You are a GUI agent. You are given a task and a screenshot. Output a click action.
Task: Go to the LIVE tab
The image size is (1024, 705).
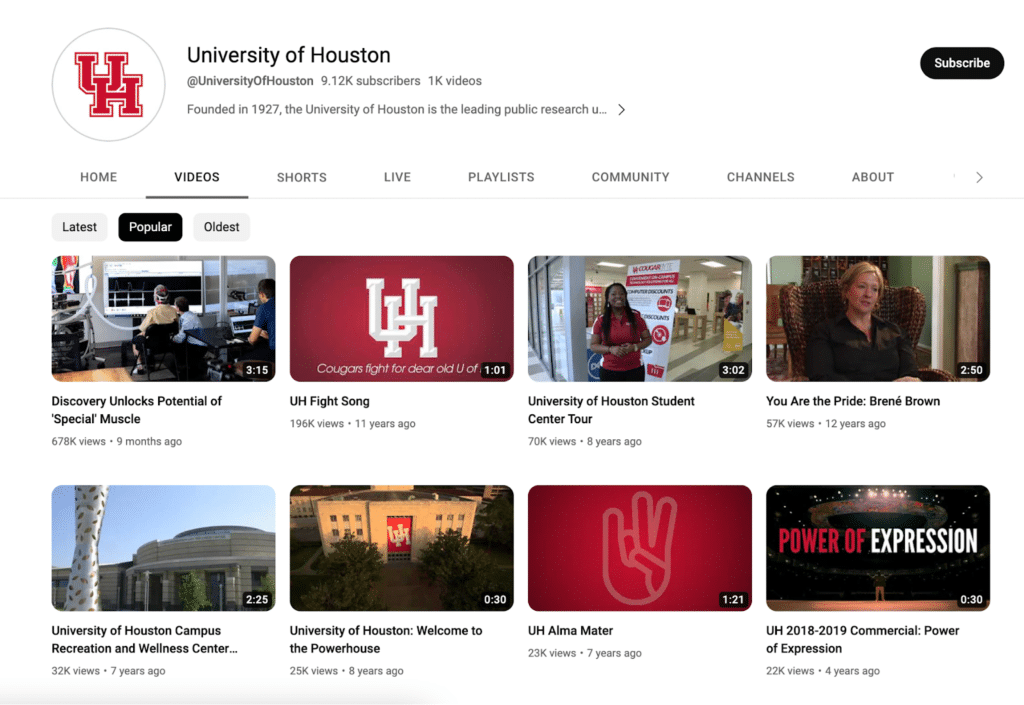[x=397, y=177]
